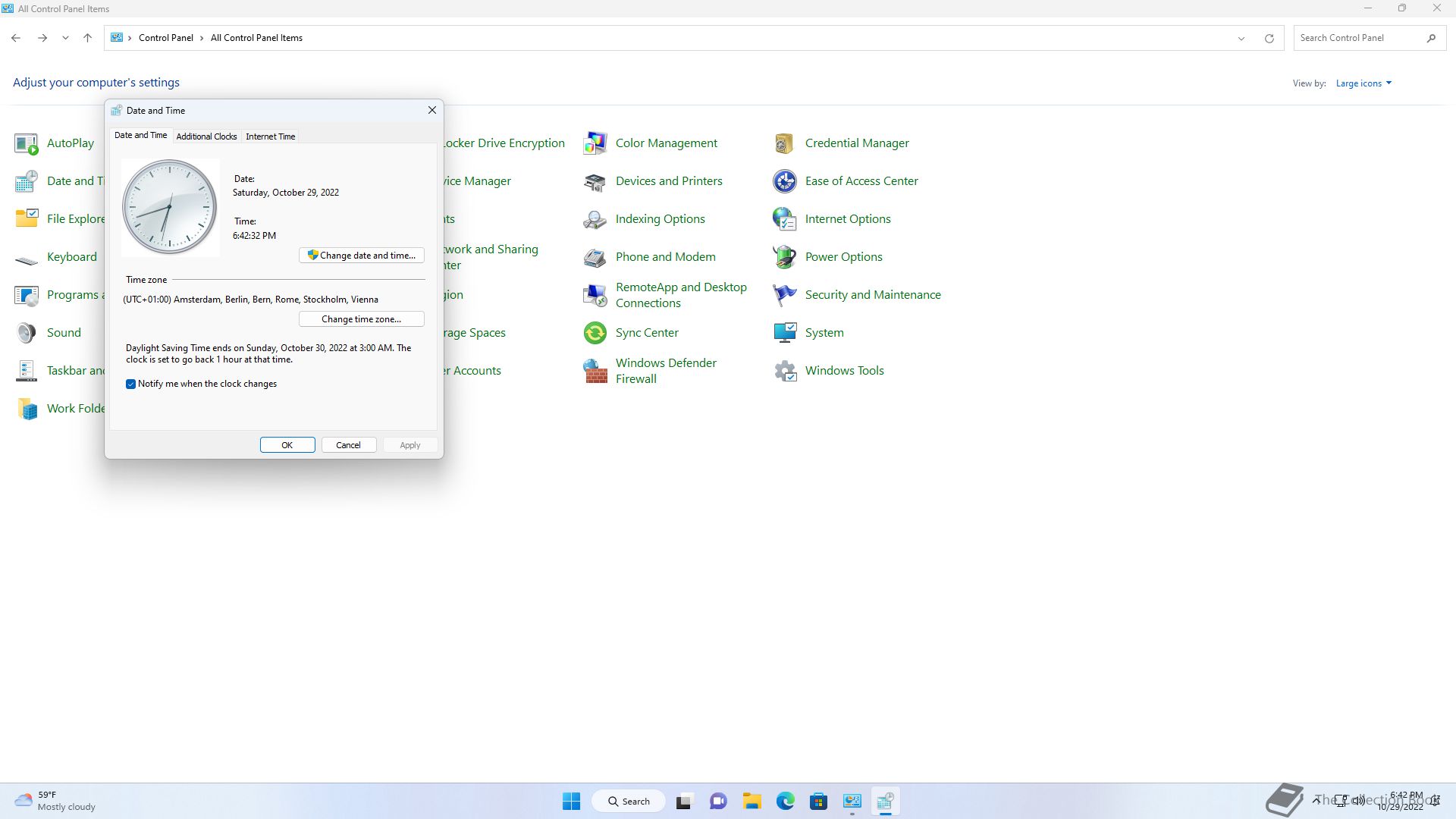This screenshot has width=1456, height=819.
Task: Click the Sound speaker icon
Action: [x=27, y=333]
